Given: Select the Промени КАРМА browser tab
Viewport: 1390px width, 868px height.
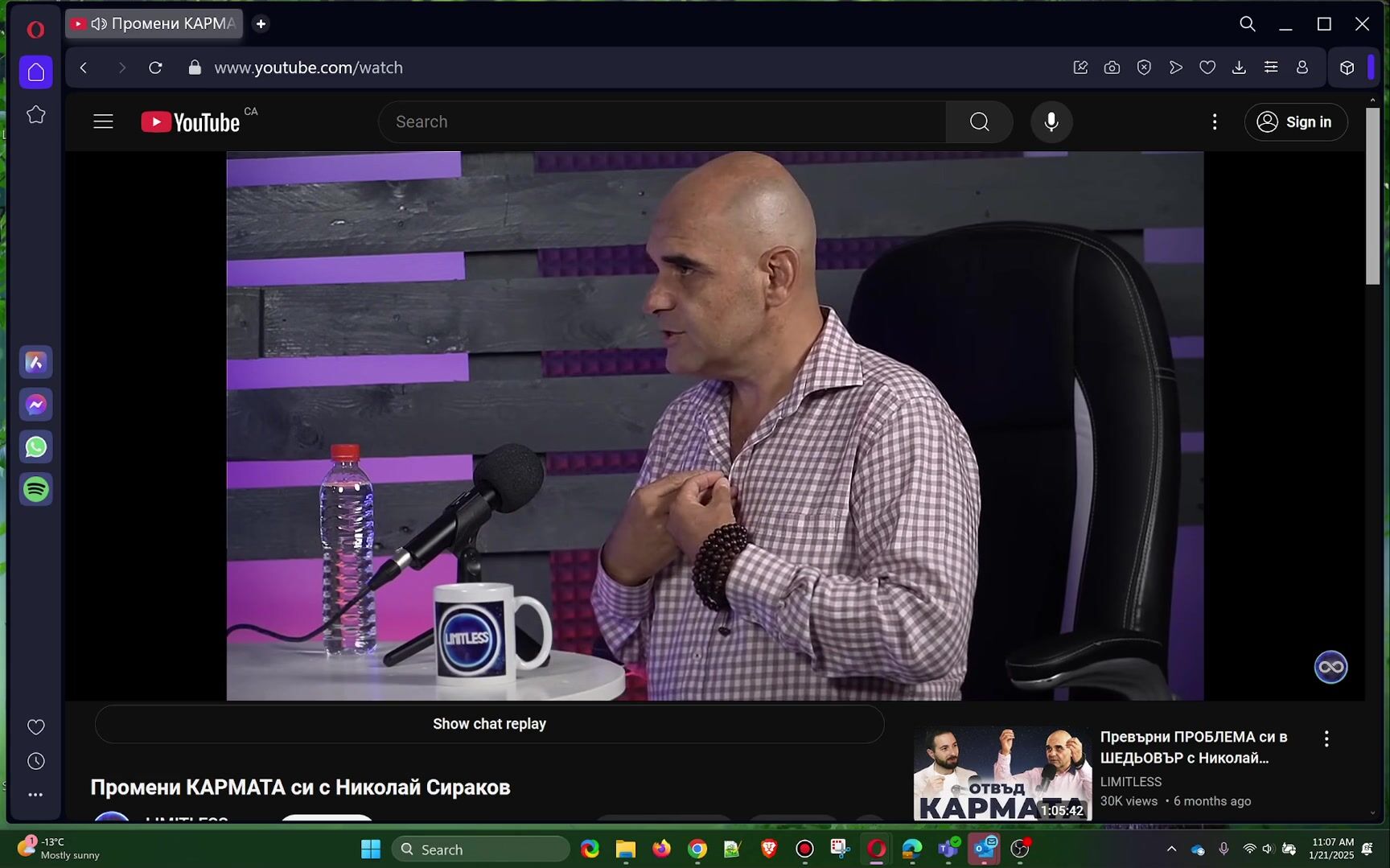Looking at the screenshot, I should (x=154, y=24).
